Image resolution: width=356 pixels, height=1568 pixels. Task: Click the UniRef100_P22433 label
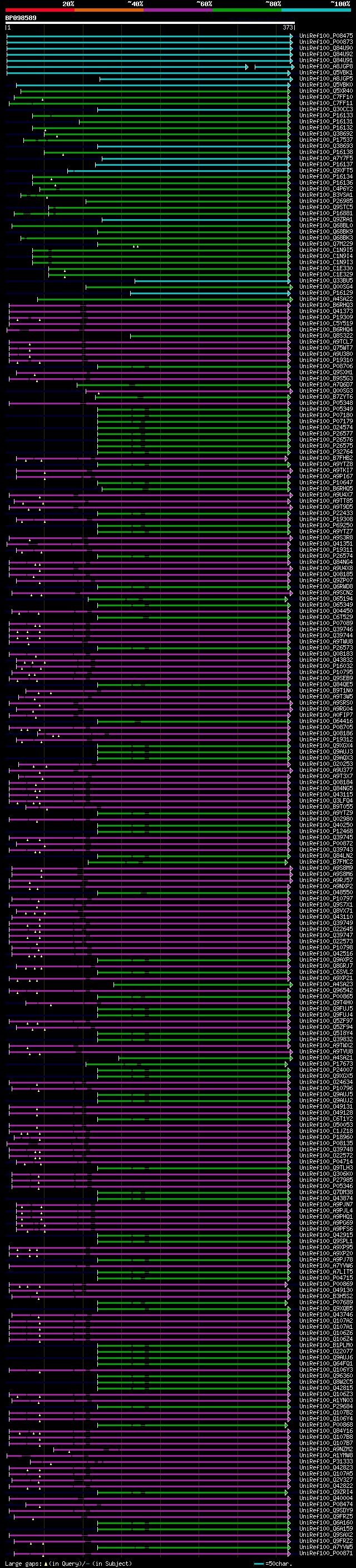[x=326, y=512]
